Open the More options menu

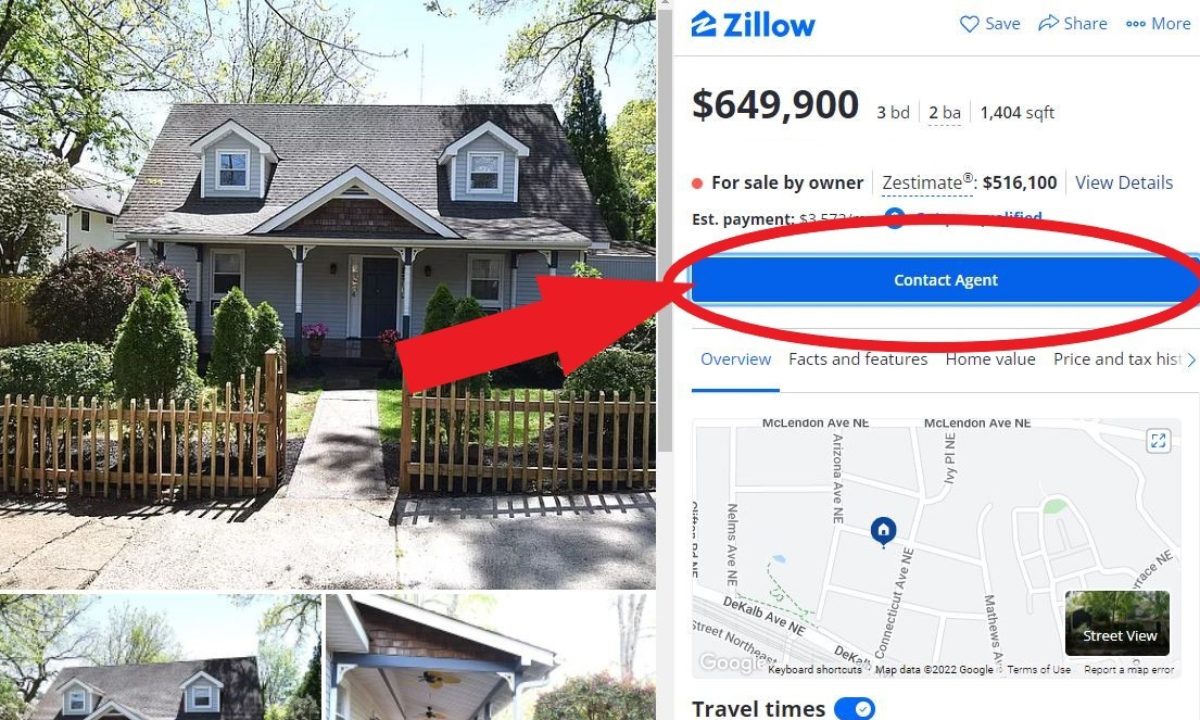[x=1158, y=24]
